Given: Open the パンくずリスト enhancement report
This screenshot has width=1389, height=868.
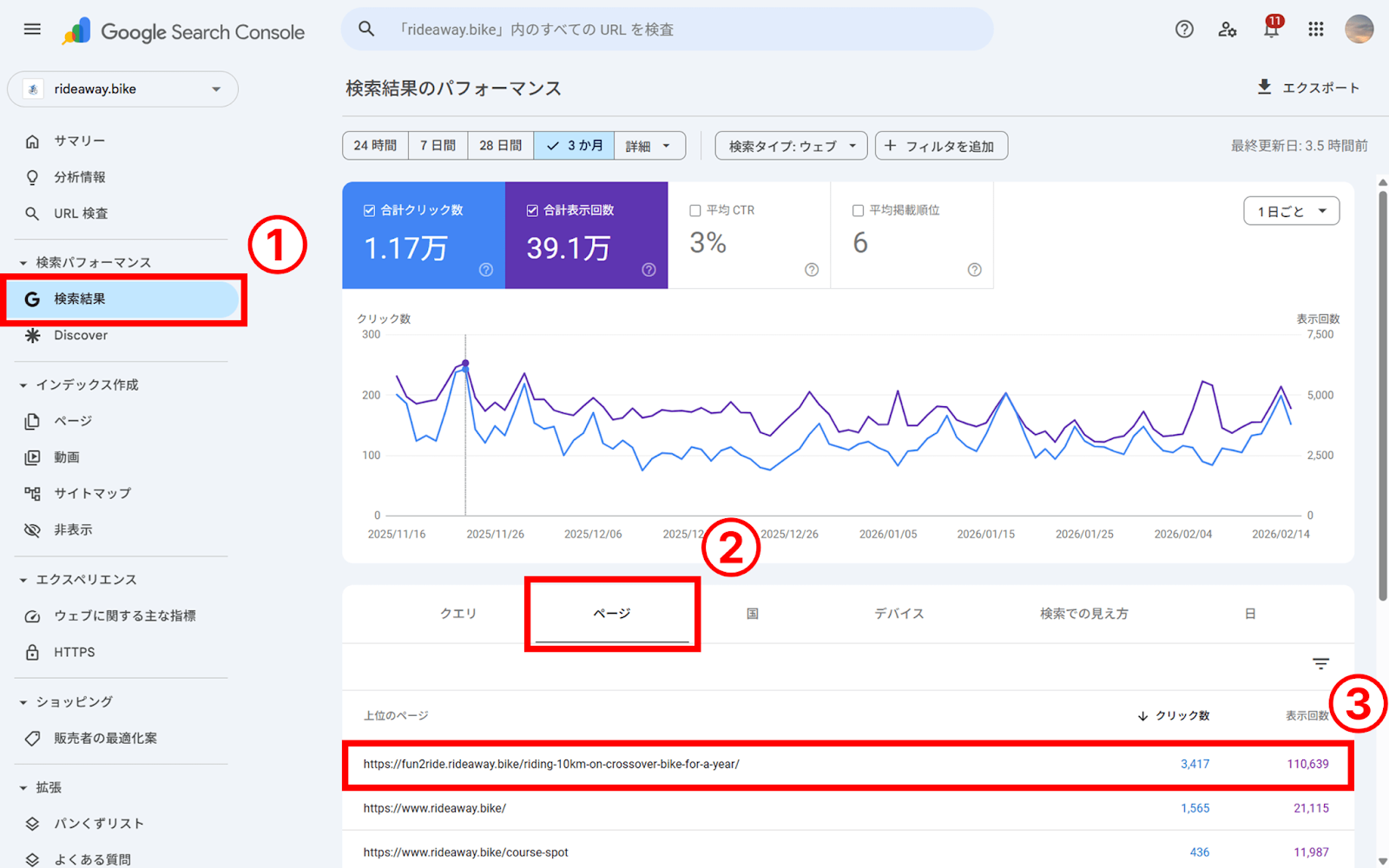Looking at the screenshot, I should [99, 823].
